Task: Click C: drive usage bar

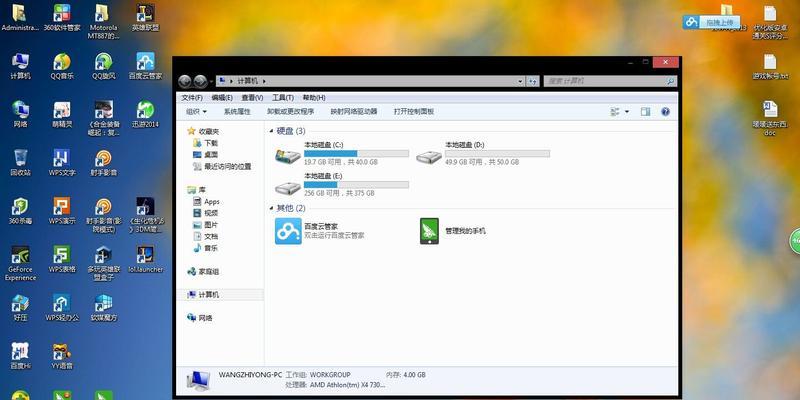Action: [356, 154]
